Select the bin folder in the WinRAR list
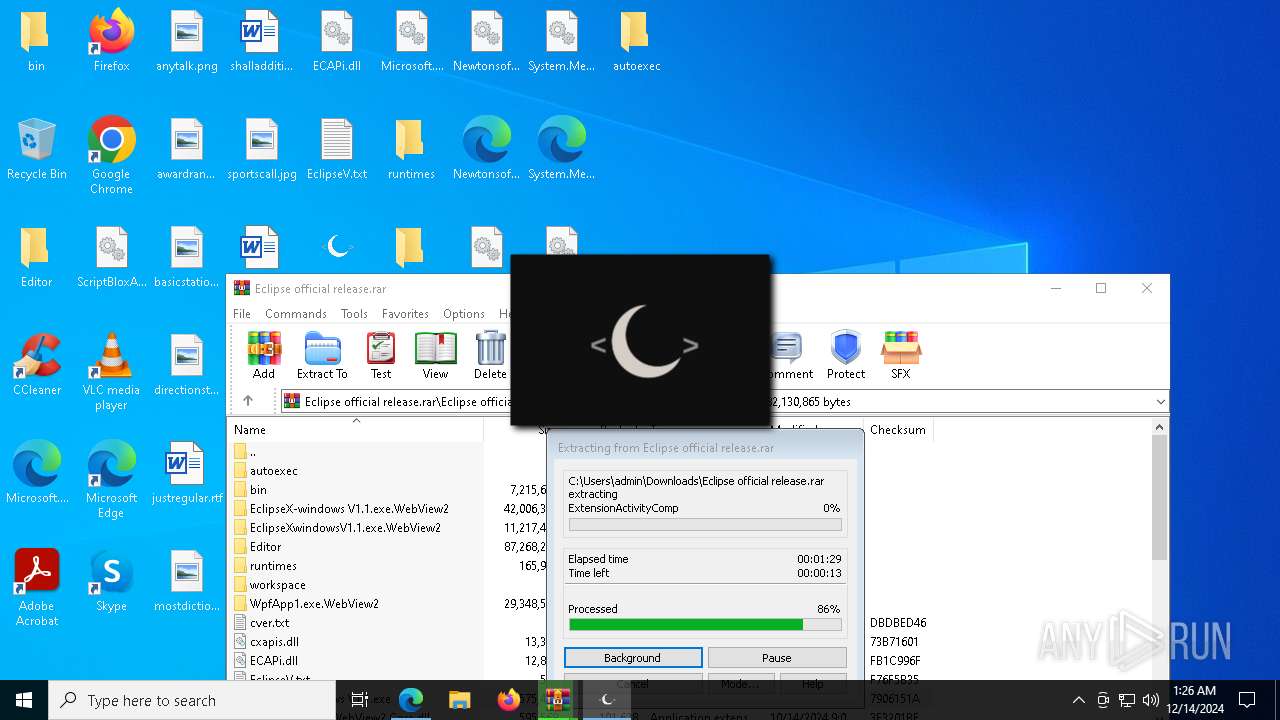Screen dimensions: 1280x720 pos(258,490)
